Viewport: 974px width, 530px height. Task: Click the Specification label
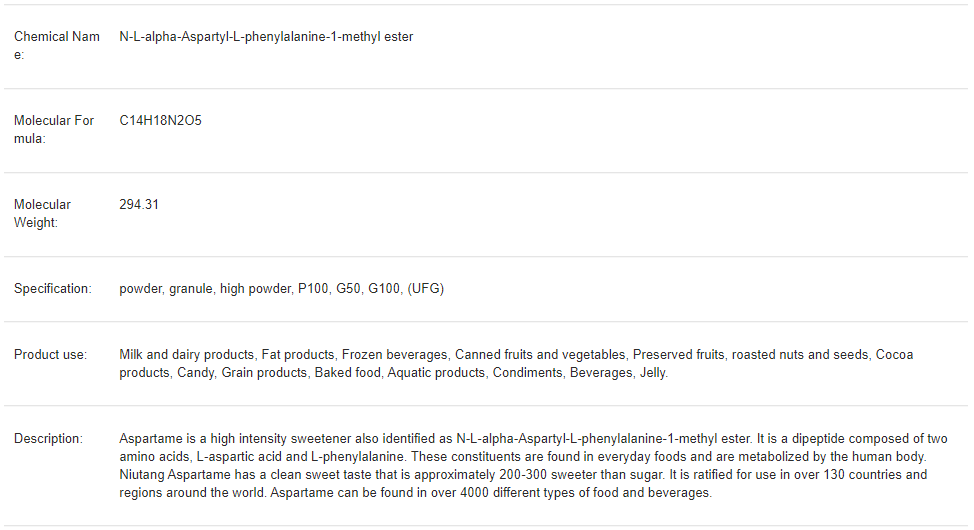pos(52,289)
